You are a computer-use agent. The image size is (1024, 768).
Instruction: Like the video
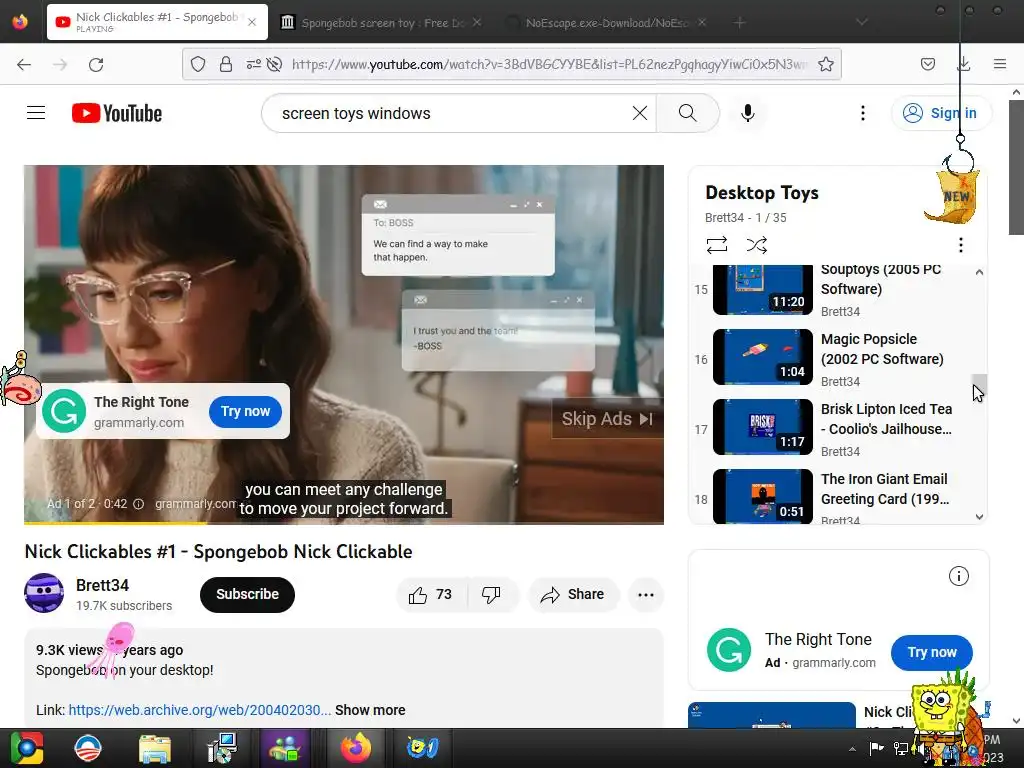point(431,594)
